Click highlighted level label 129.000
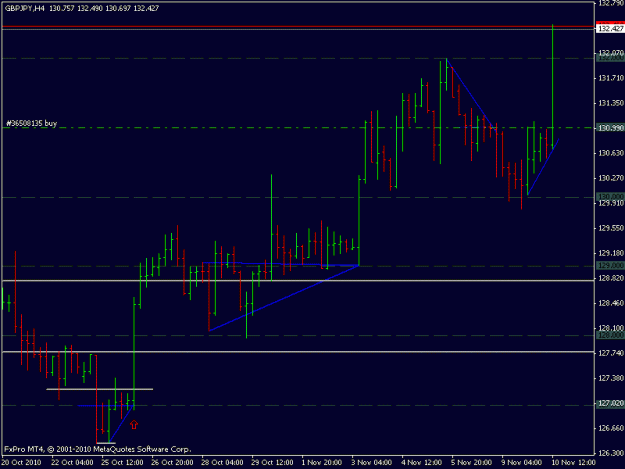Viewport: 625px width, 469px height. click(610, 265)
